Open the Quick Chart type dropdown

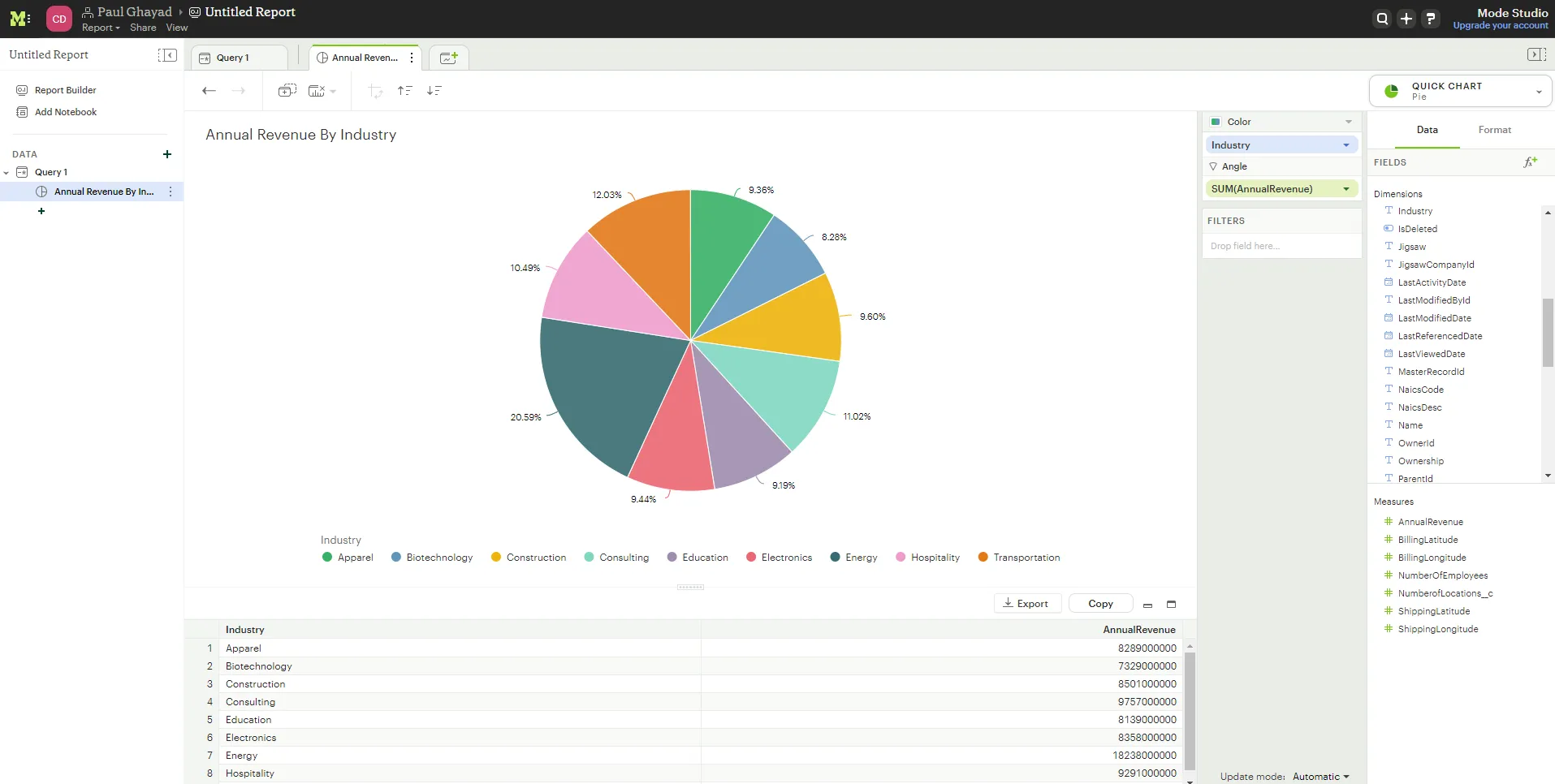click(1538, 92)
